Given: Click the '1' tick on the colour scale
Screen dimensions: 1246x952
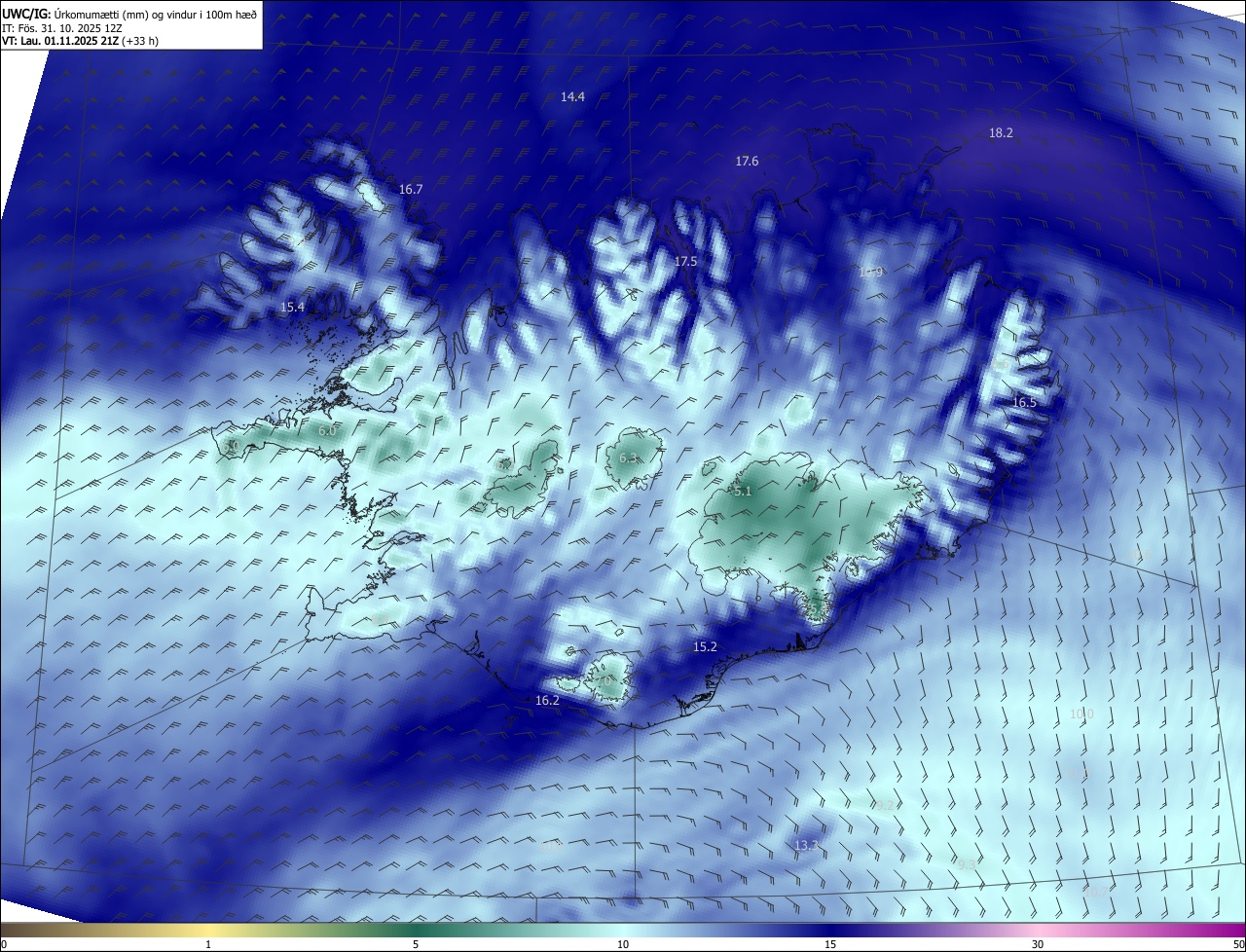Looking at the screenshot, I should coord(208,944).
